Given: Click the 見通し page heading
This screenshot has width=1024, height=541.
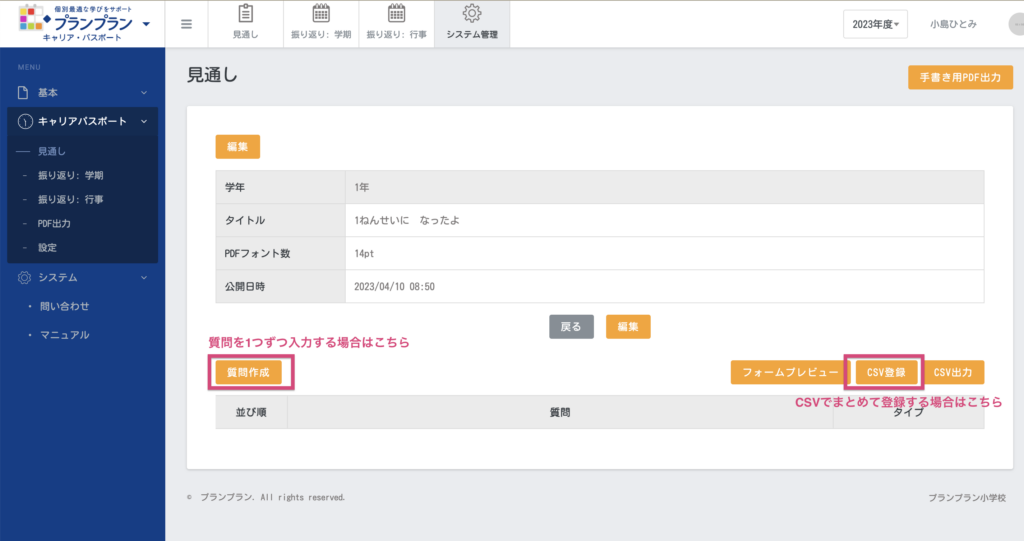Looking at the screenshot, I should coord(212,75).
